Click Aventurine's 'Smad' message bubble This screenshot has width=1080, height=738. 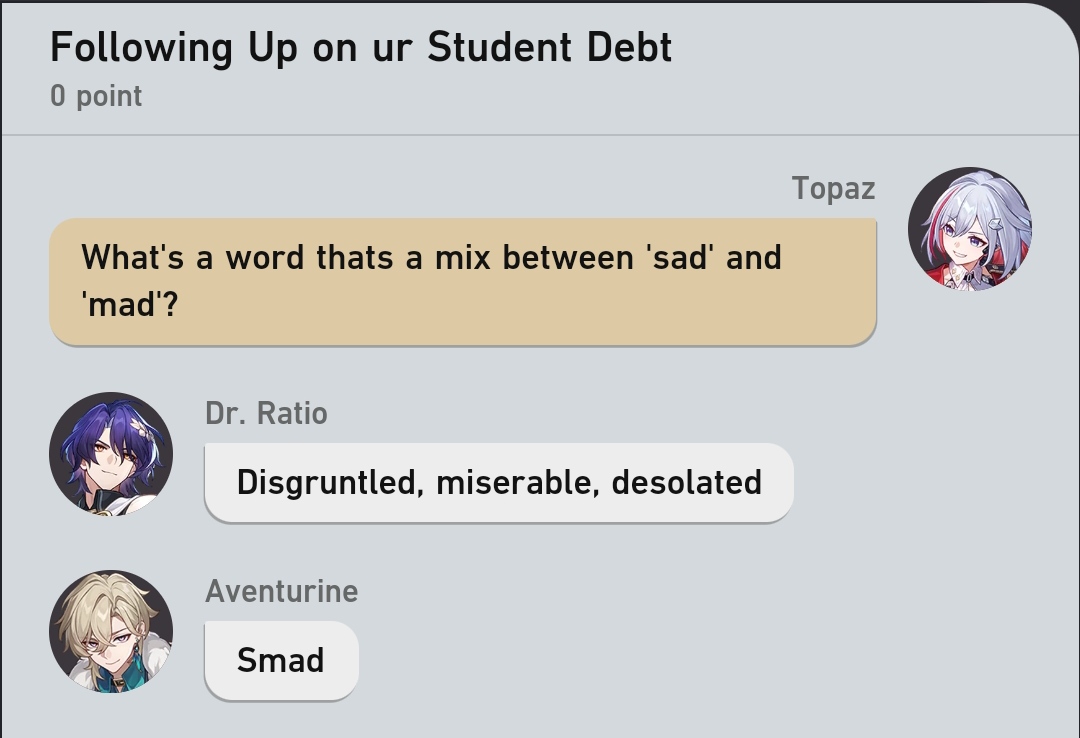[x=281, y=660]
